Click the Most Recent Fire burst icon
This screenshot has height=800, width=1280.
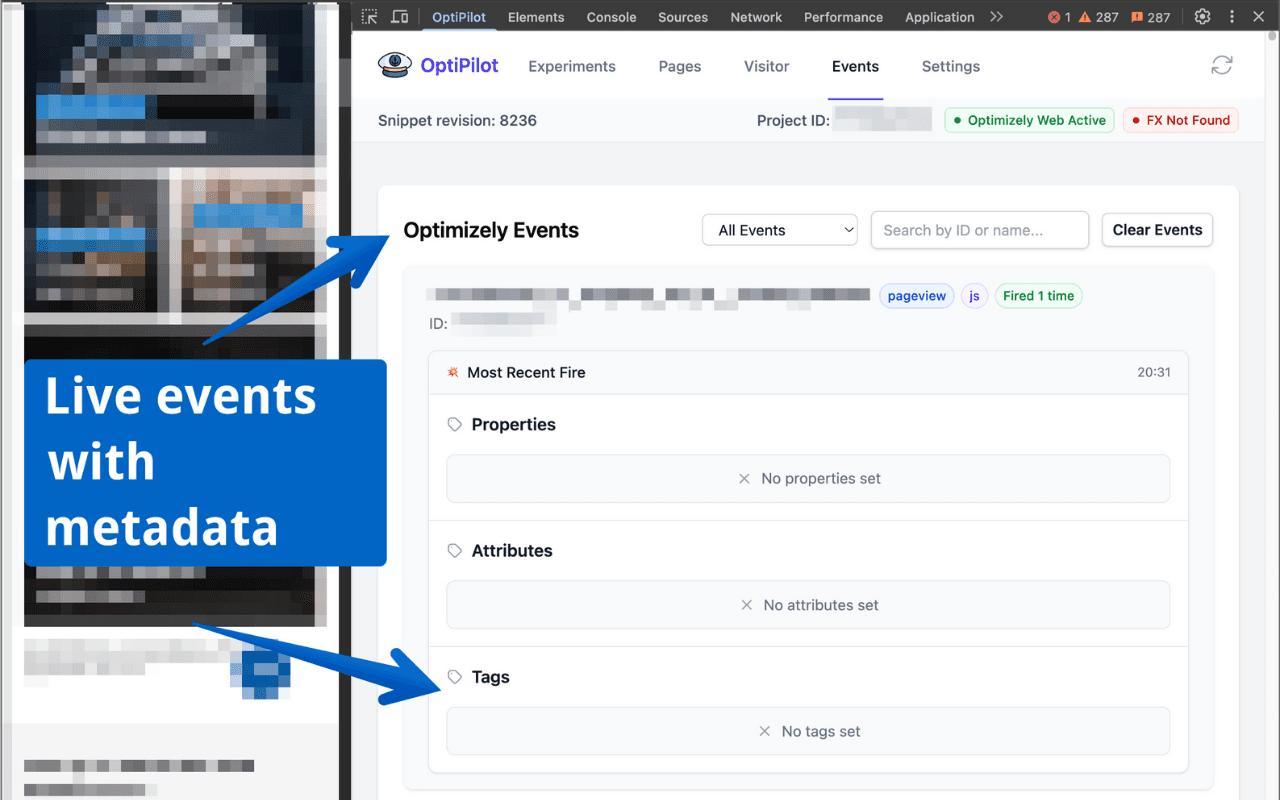(453, 372)
